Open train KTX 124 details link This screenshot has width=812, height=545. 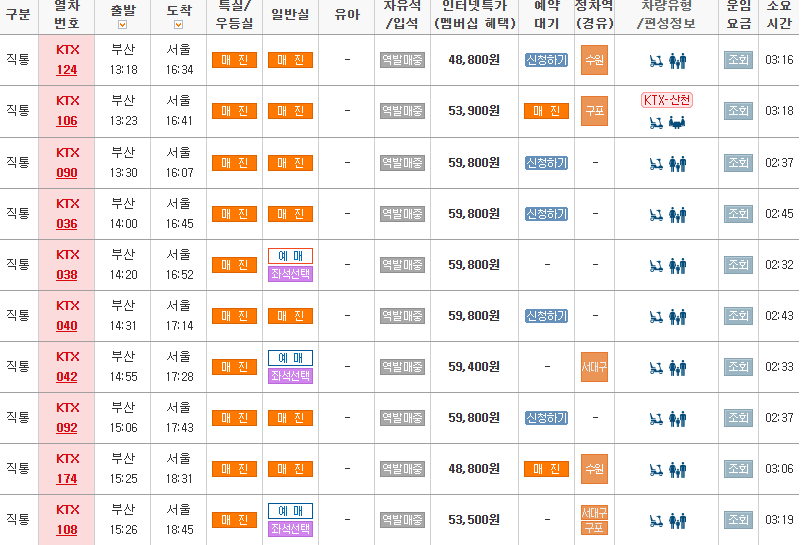tap(67, 70)
